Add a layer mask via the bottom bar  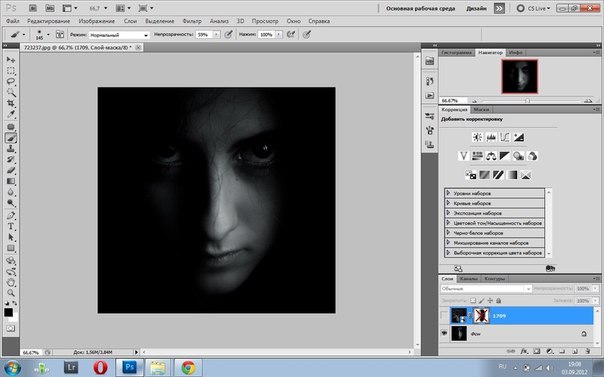537,351
